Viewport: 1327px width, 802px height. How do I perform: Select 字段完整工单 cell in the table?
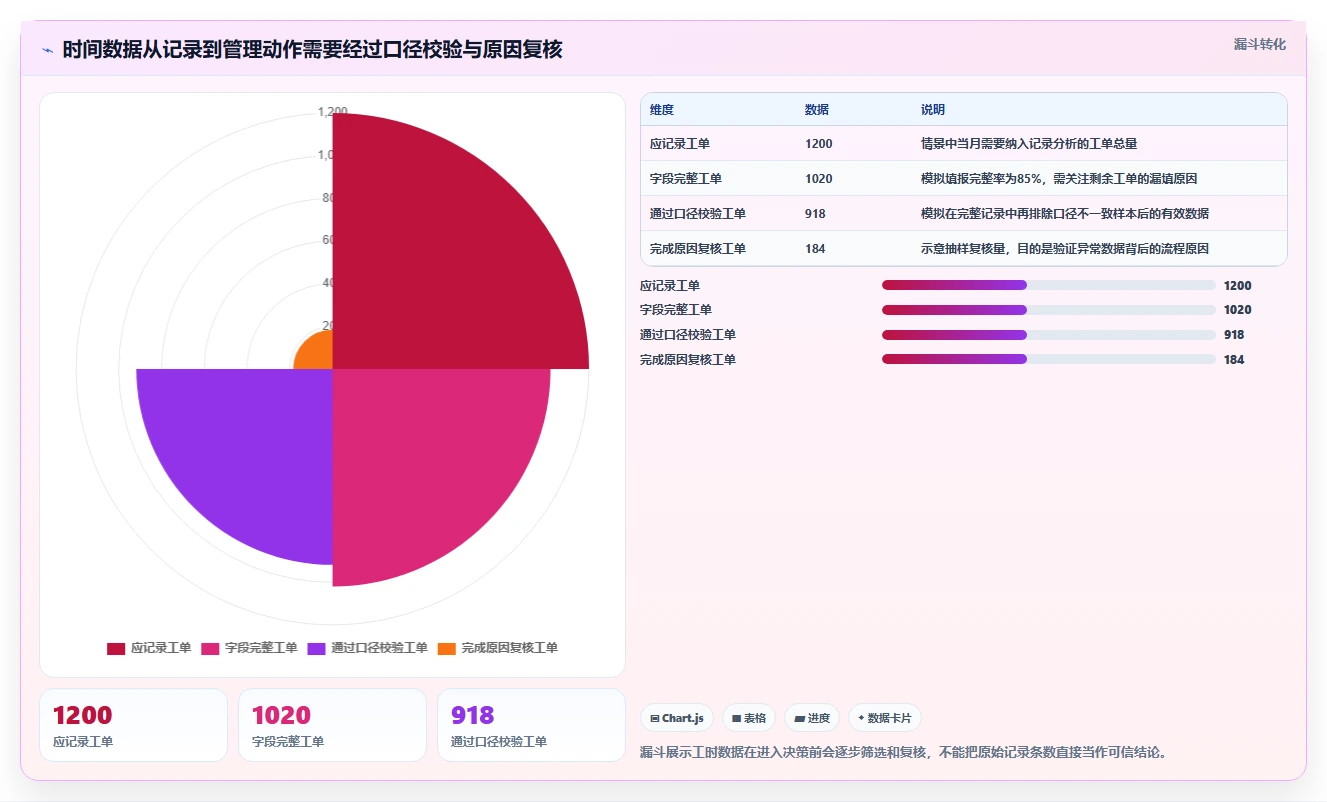coord(686,179)
